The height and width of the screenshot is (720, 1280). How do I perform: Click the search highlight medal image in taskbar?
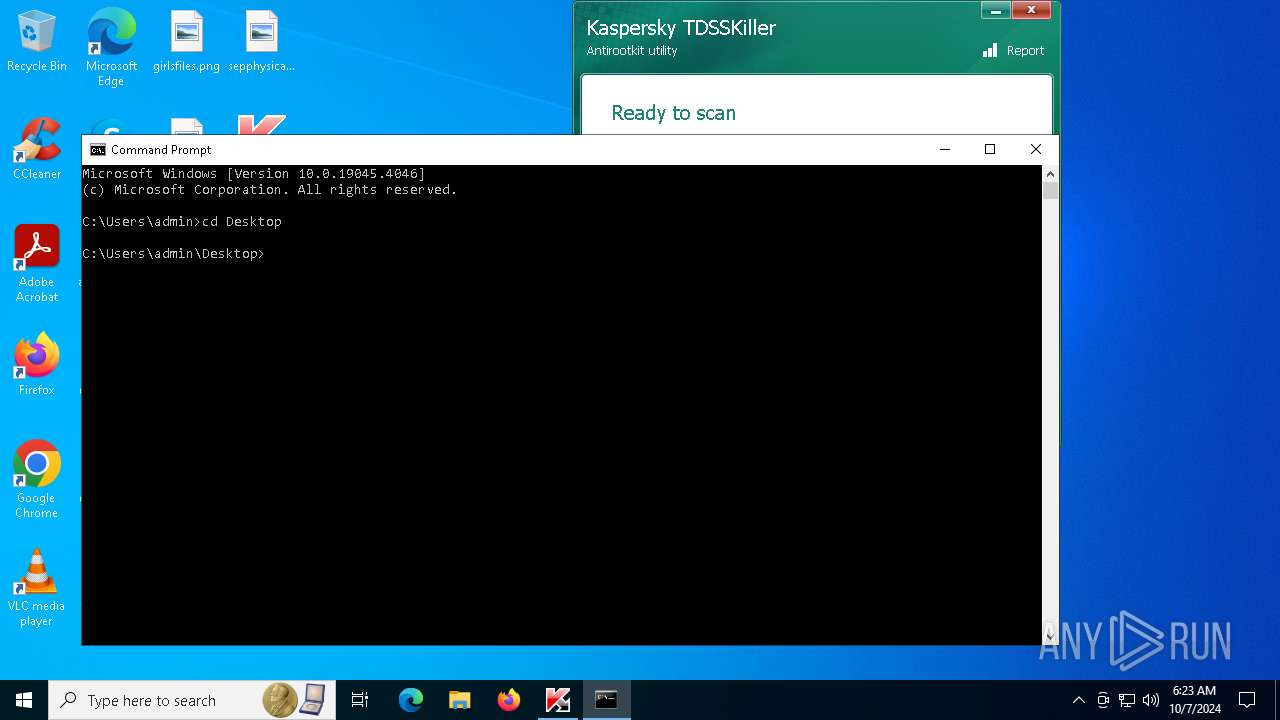(x=280, y=700)
